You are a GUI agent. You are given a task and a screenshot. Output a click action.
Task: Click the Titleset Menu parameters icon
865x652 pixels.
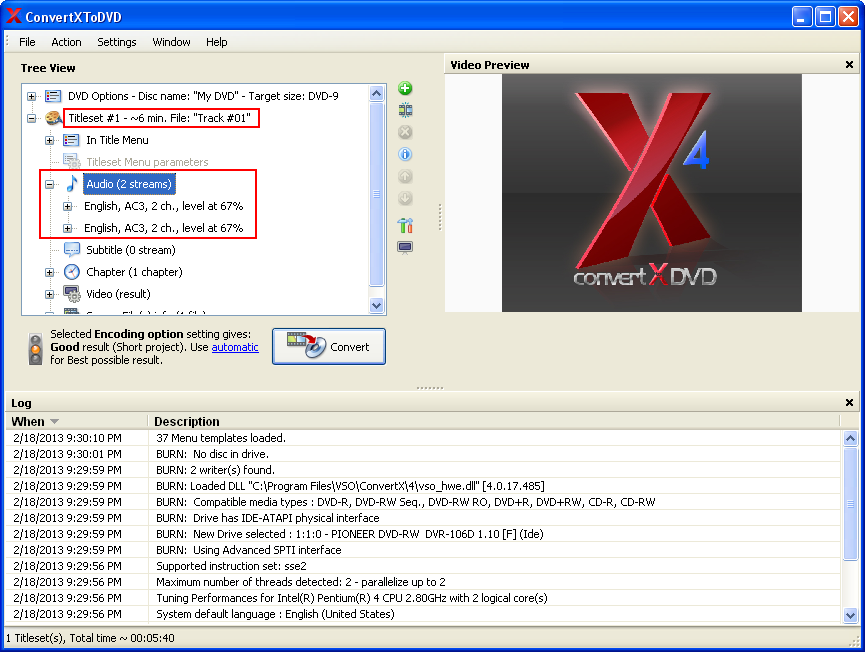(x=72, y=162)
